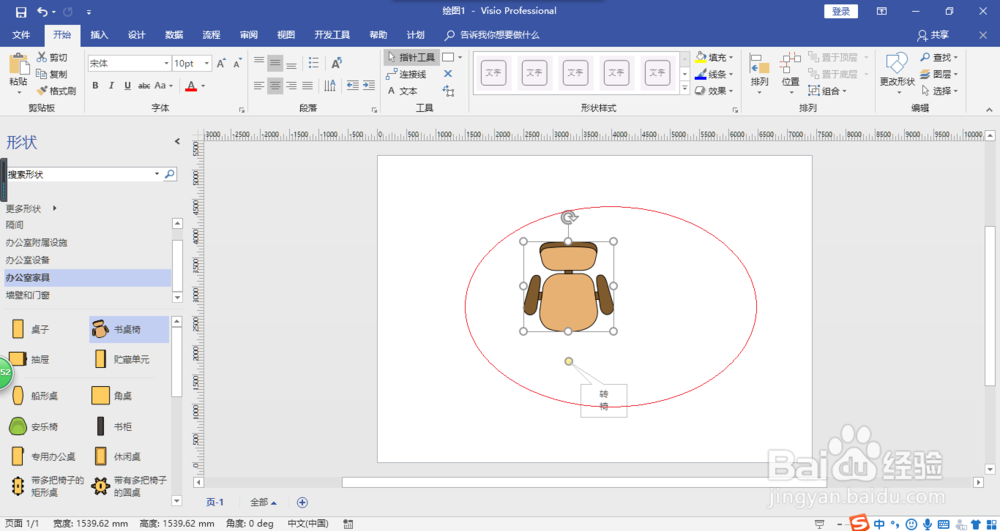Switch to the 视图 view tab
Image resolution: width=1000 pixels, height=531 pixels.
[x=286, y=35]
